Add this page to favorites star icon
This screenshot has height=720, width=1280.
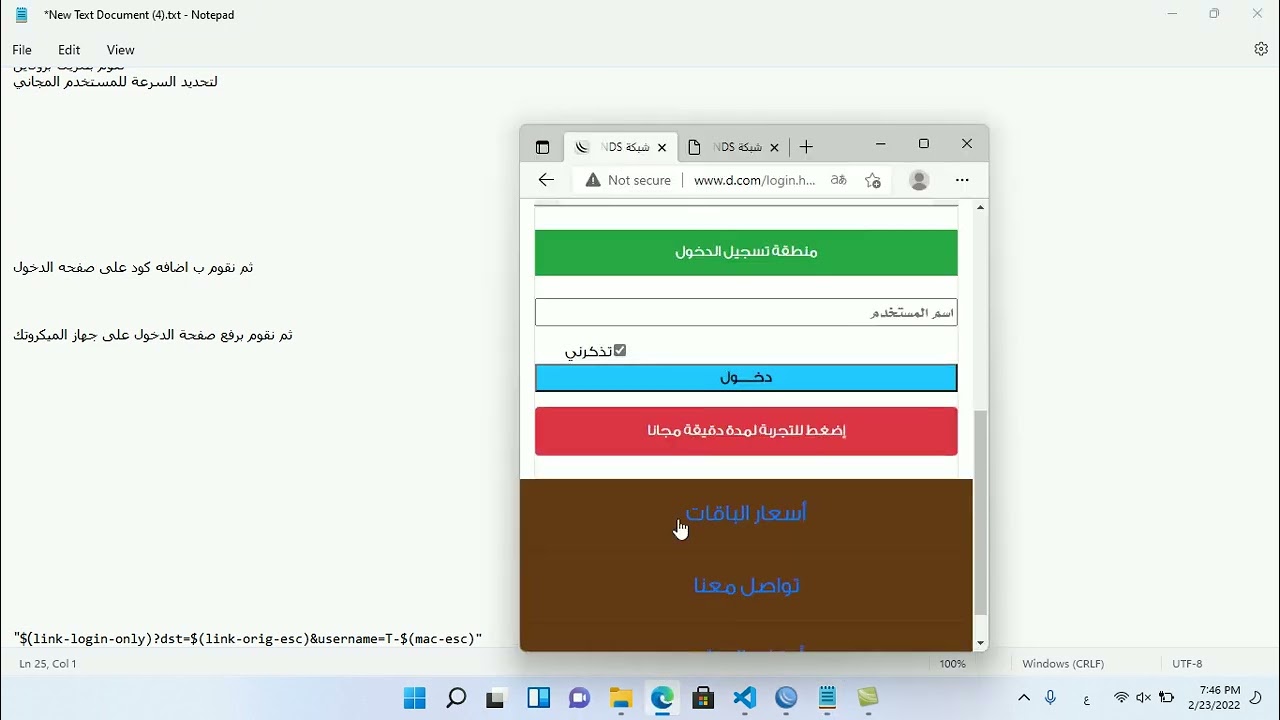click(x=873, y=180)
